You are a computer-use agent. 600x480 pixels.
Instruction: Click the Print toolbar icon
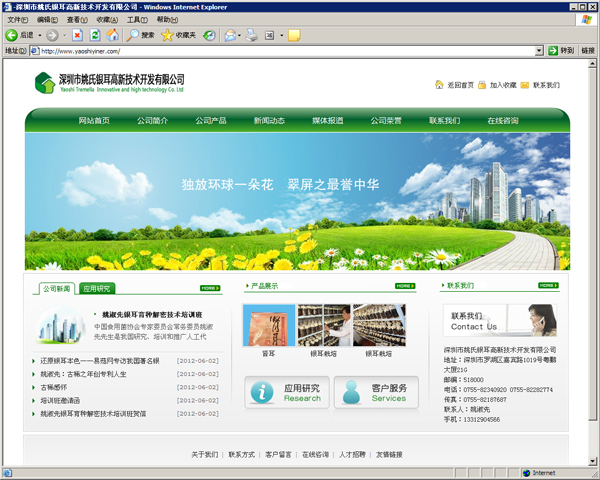(x=252, y=35)
